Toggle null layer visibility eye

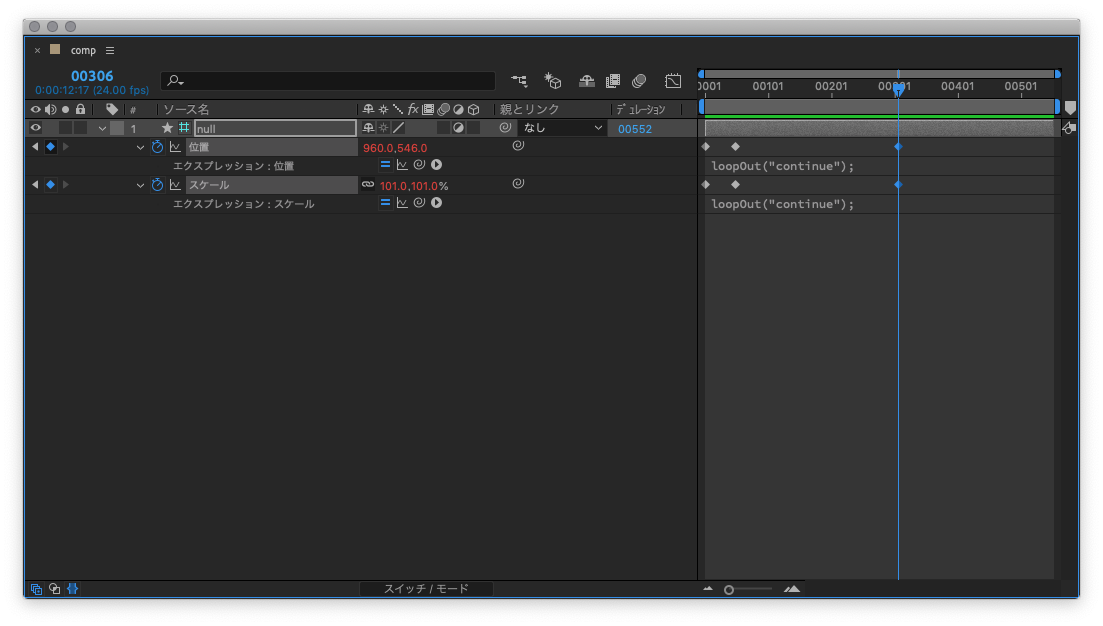35,128
